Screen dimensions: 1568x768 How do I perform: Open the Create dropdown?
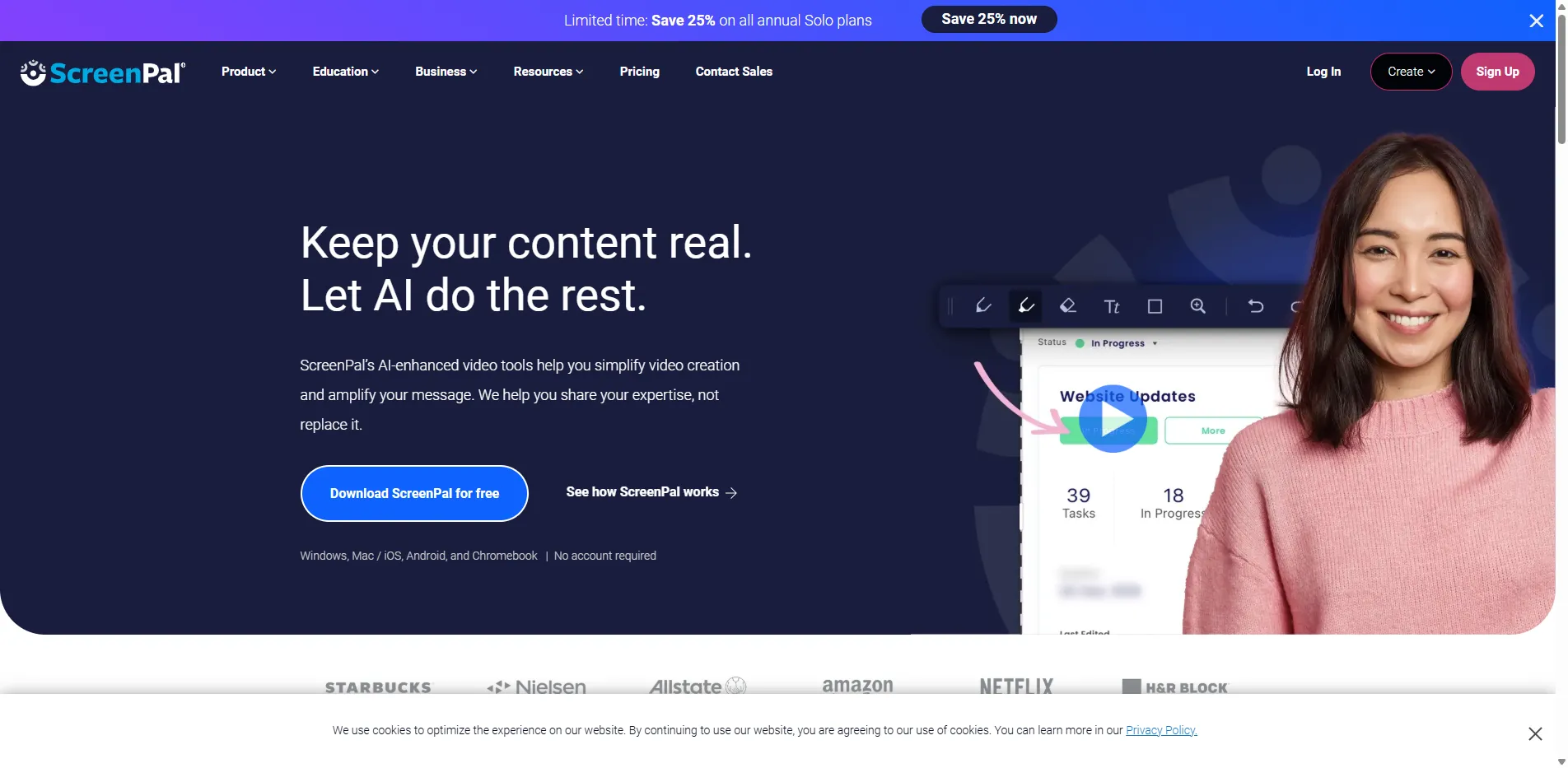1410,72
